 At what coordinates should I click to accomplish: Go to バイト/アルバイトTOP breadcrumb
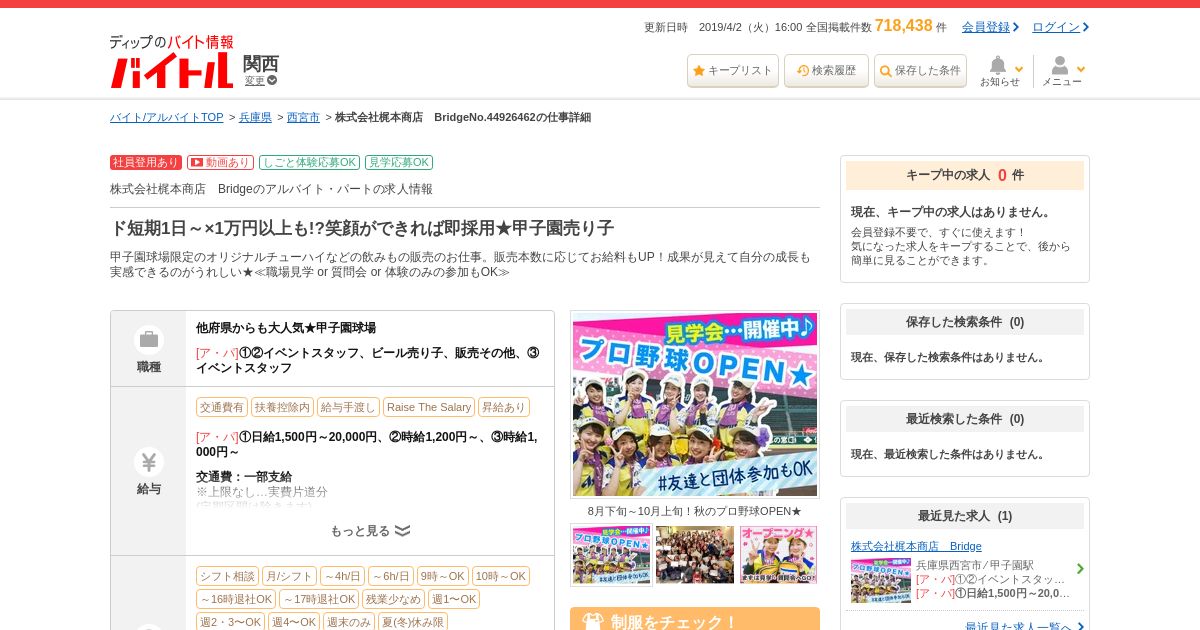(167, 117)
